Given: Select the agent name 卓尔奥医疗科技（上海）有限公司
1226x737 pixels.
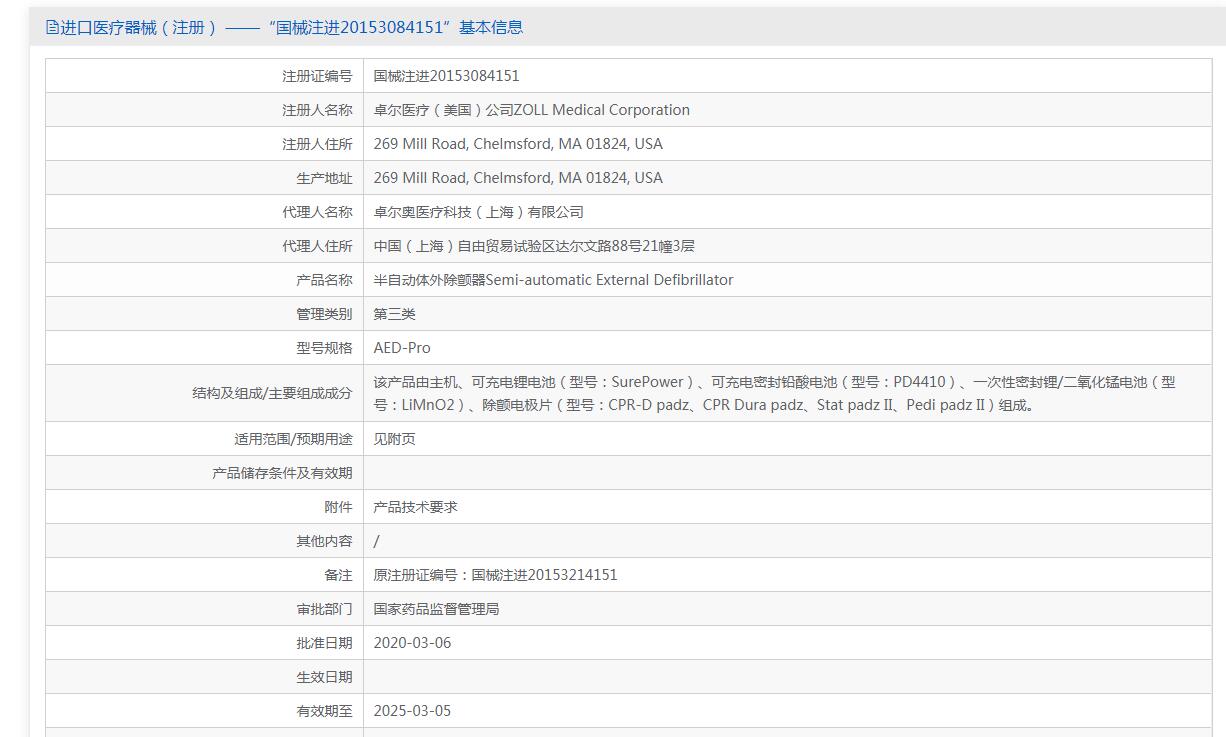Looking at the screenshot, I should [x=478, y=212].
